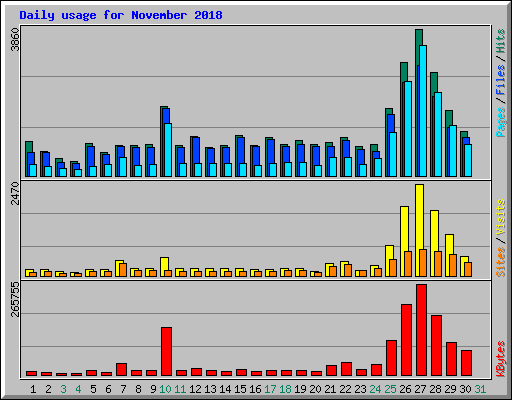Click the red KBytes bar for day 25

[391, 358]
